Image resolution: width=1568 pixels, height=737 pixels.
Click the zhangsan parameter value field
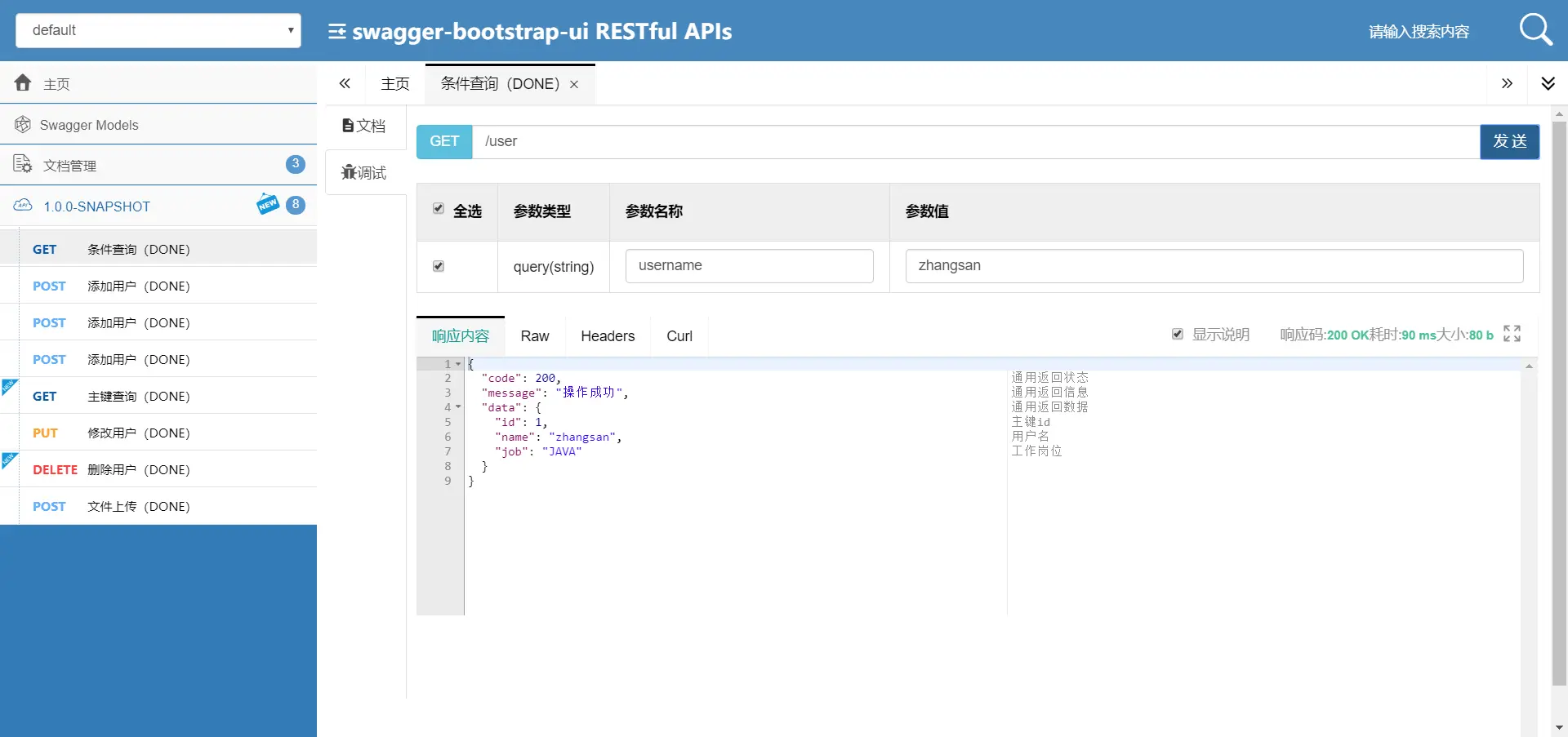point(1214,266)
